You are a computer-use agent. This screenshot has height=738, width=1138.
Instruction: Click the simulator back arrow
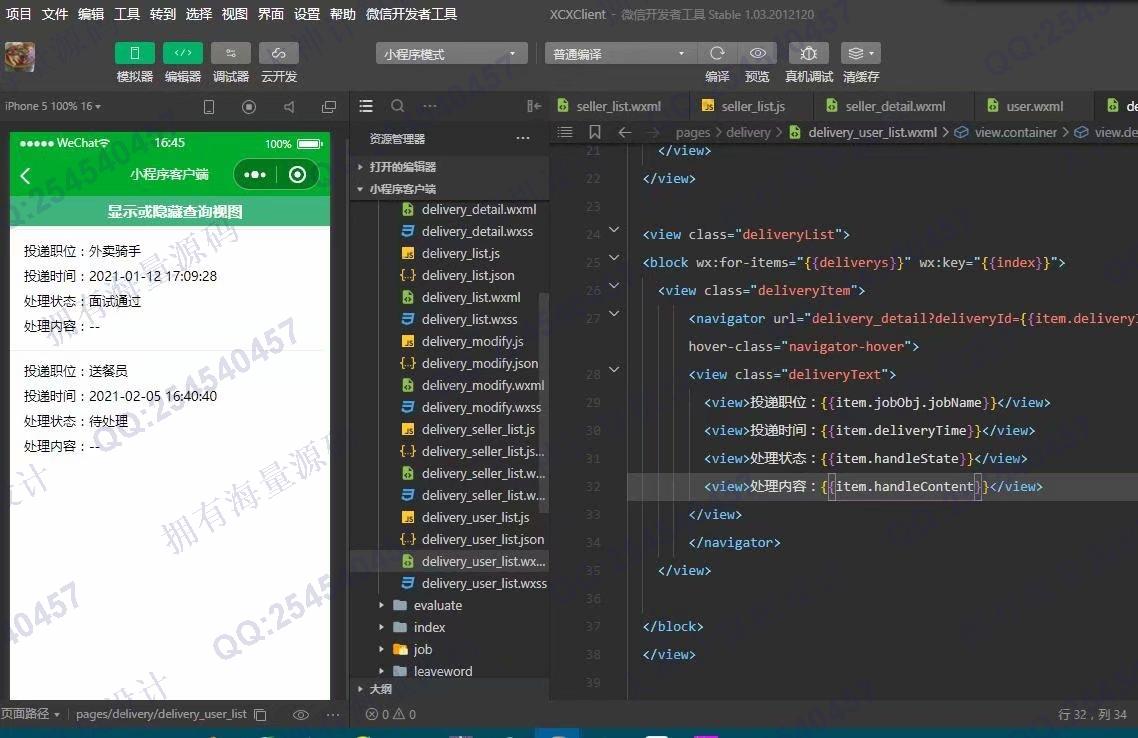pyautogui.click(x=25, y=175)
